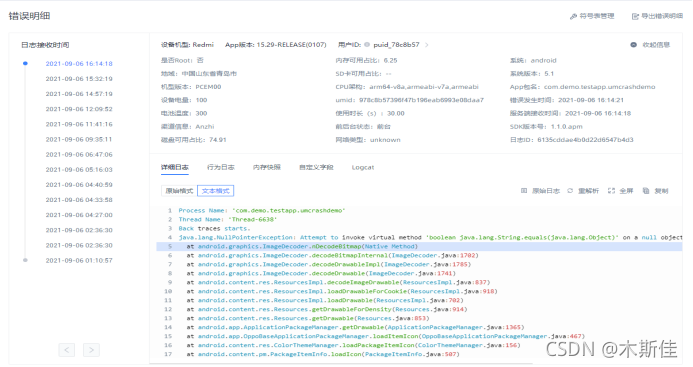Select log received at 2021-09-06 05:16:03
Screen dimensions: 693x367
(x=79, y=169)
